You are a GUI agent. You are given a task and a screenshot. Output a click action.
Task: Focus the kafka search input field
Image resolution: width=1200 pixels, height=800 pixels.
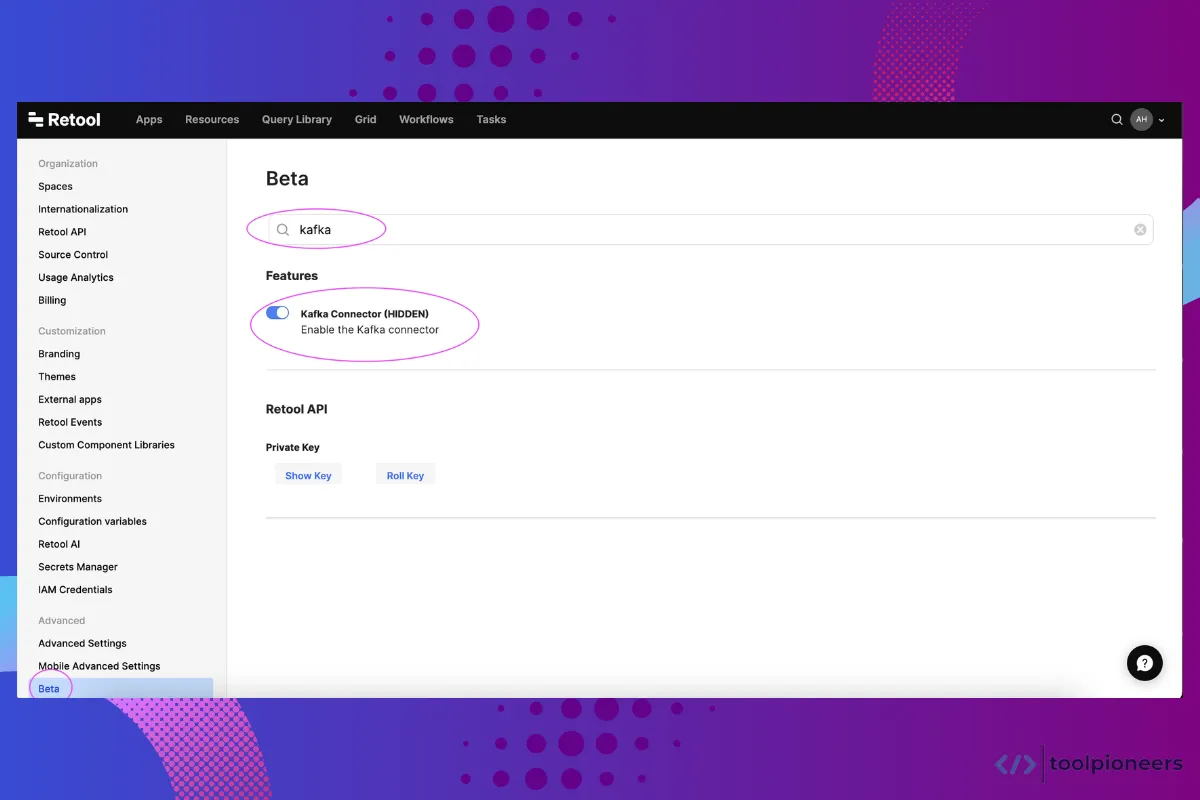pos(709,230)
